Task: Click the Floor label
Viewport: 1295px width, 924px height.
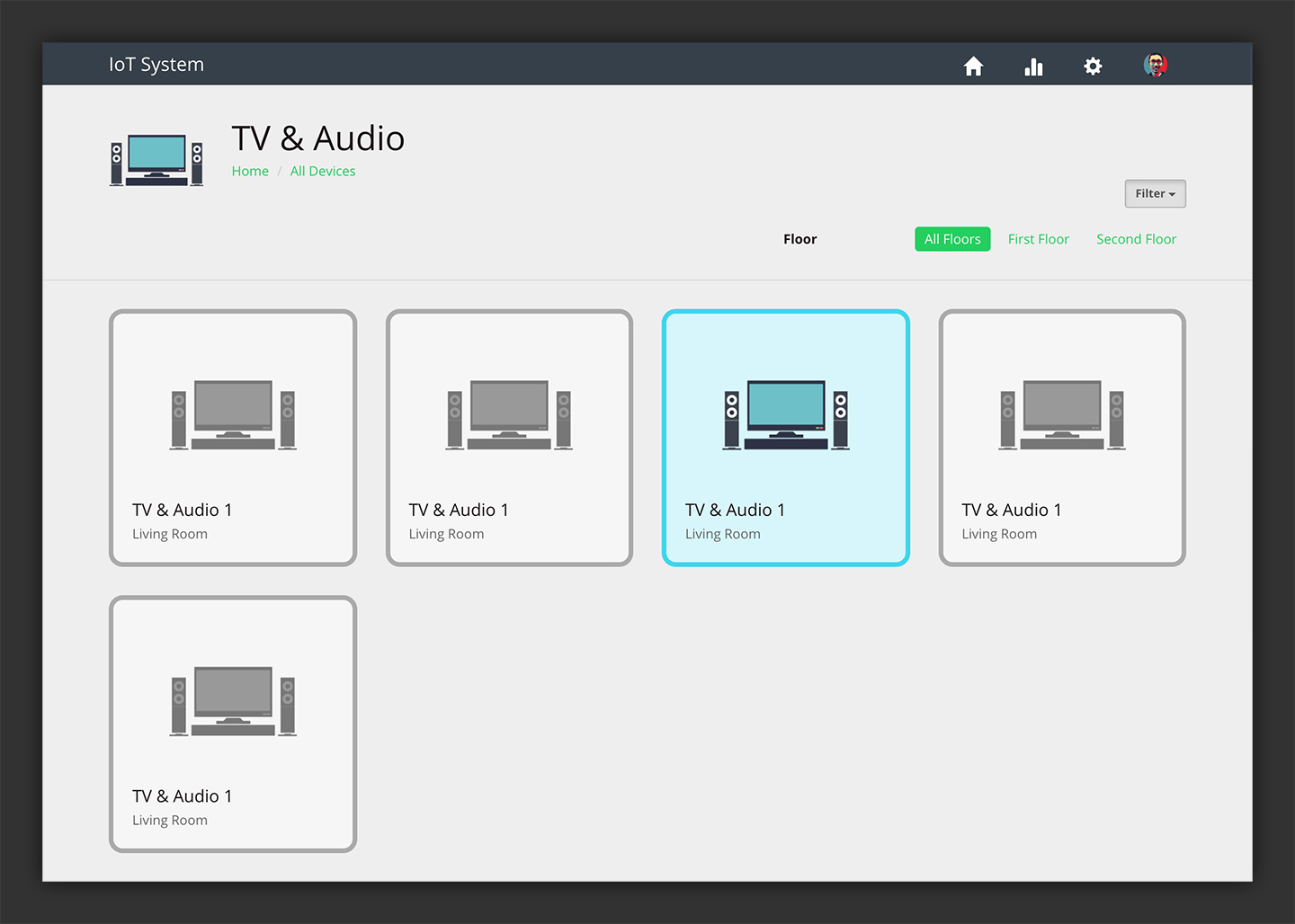Action: [800, 239]
